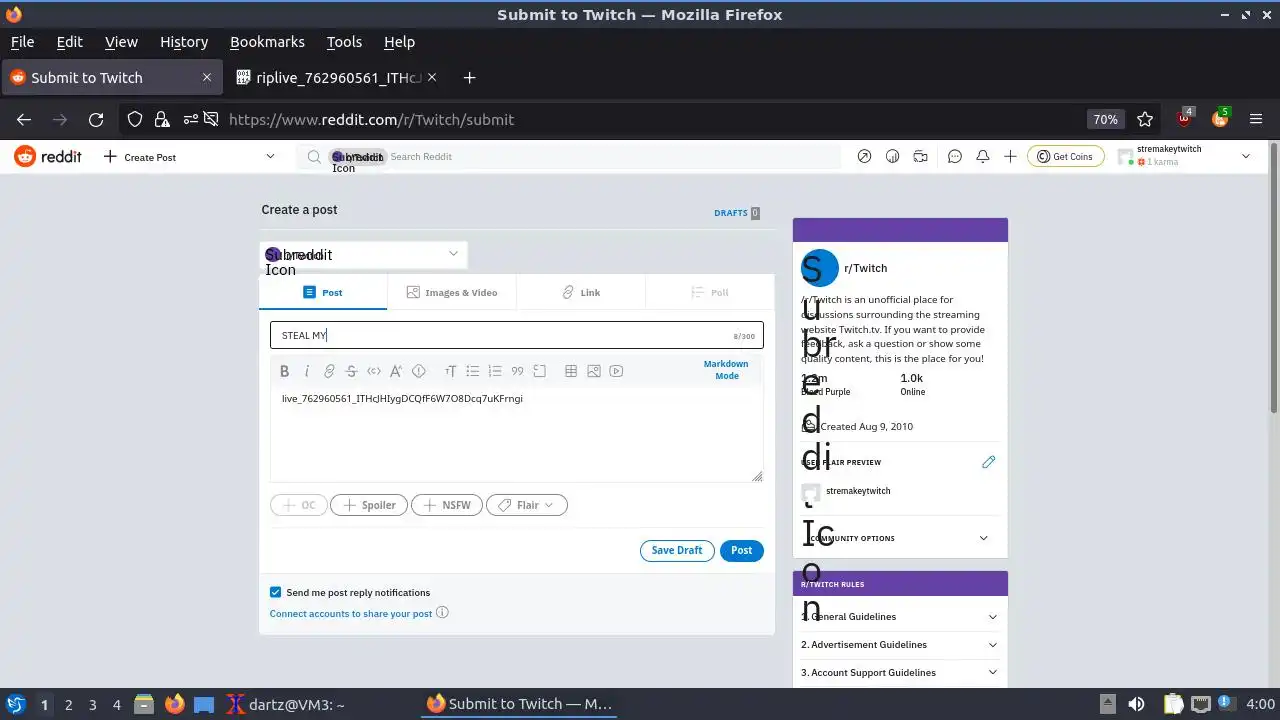The image size is (1280, 720).
Task: Open Reddit chat icon
Action: tap(955, 157)
